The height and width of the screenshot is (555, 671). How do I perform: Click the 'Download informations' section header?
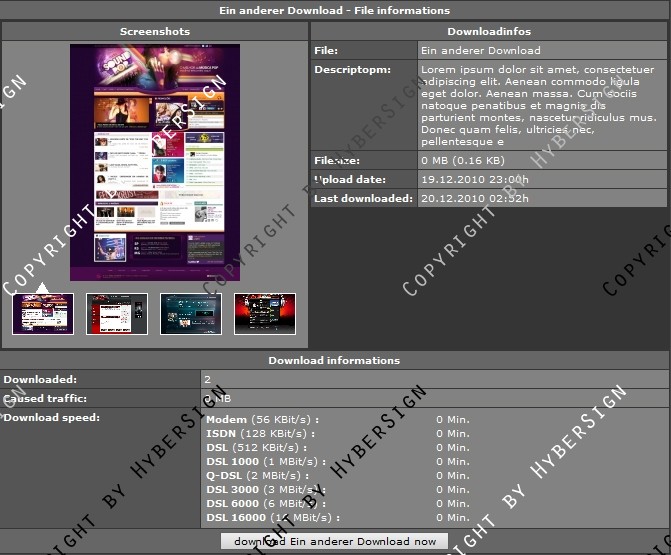coord(335,360)
